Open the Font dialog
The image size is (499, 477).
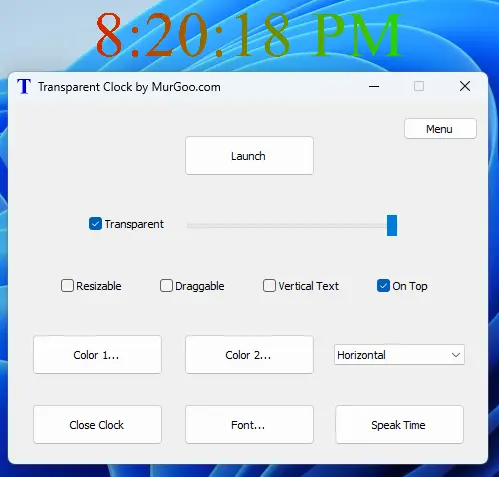(249, 425)
